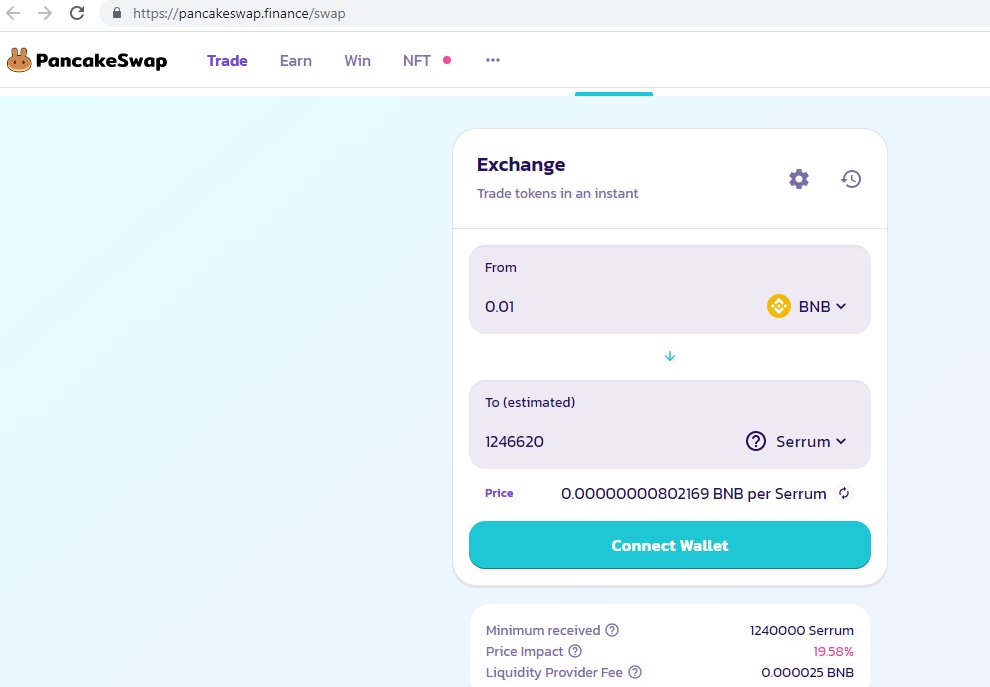Open the Serrum token selector dropdown
The image size is (990, 687).
coord(797,441)
